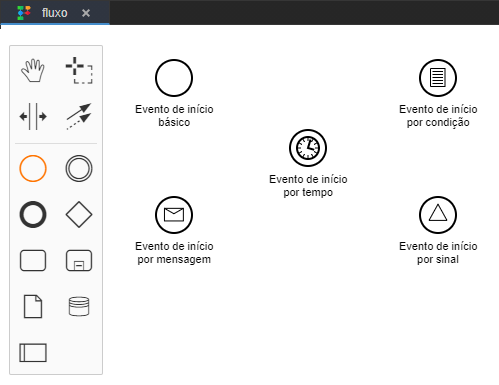Create a data object from palette
499x385 pixels.
tap(33, 306)
